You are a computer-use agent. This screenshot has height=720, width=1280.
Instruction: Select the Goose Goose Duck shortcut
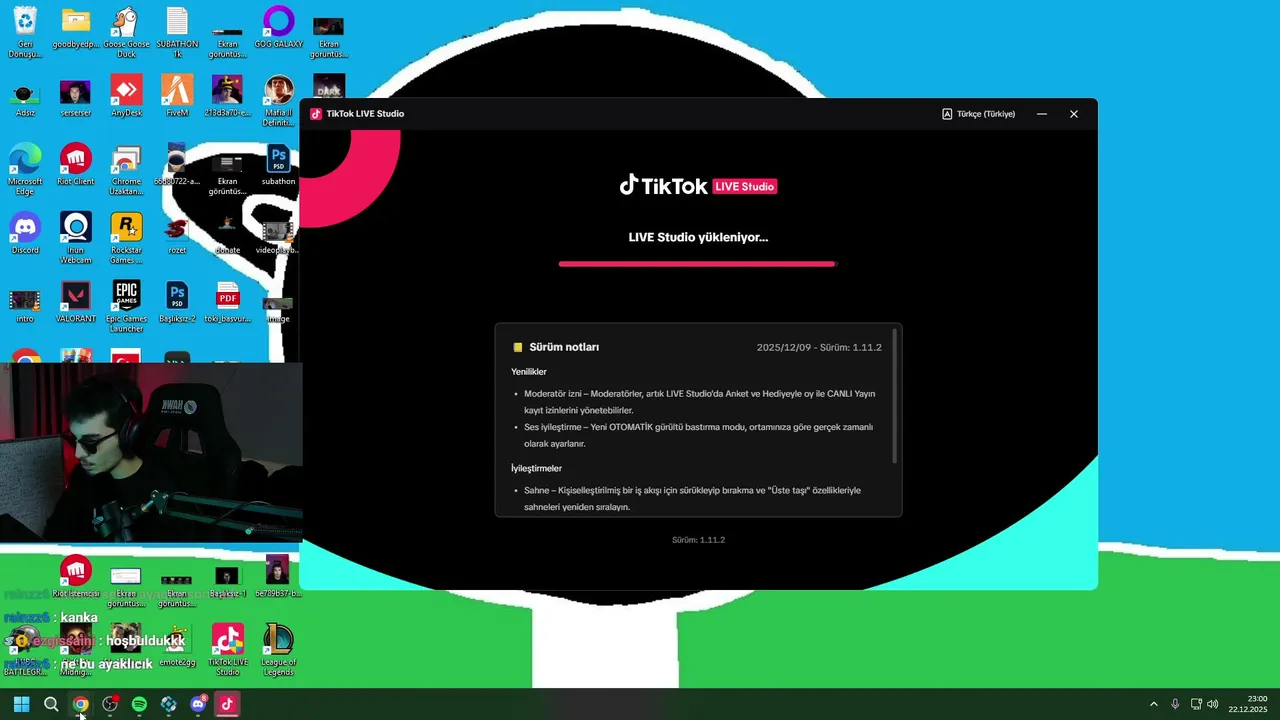(x=126, y=32)
